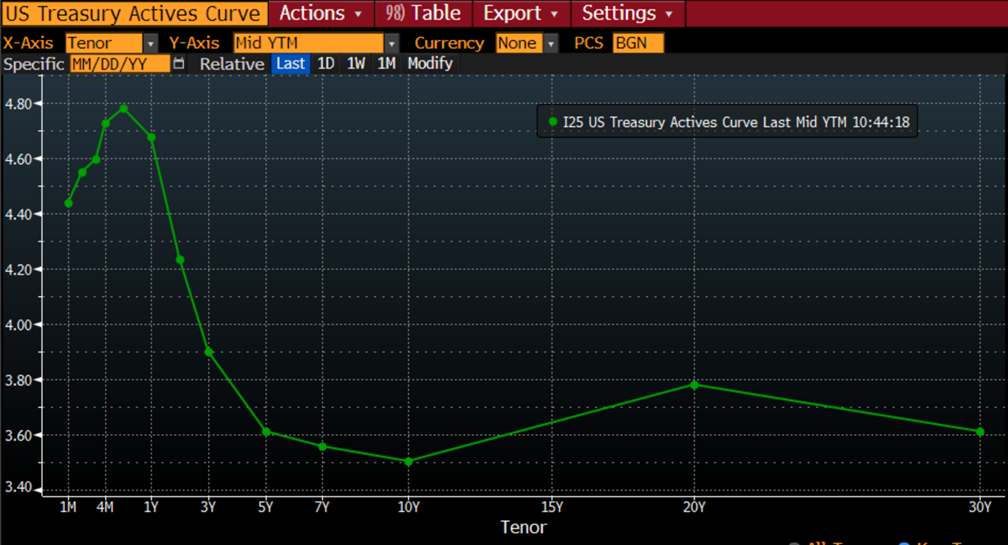Toggle the 1D relative period
This screenshot has height=545, width=1008.
pos(326,63)
